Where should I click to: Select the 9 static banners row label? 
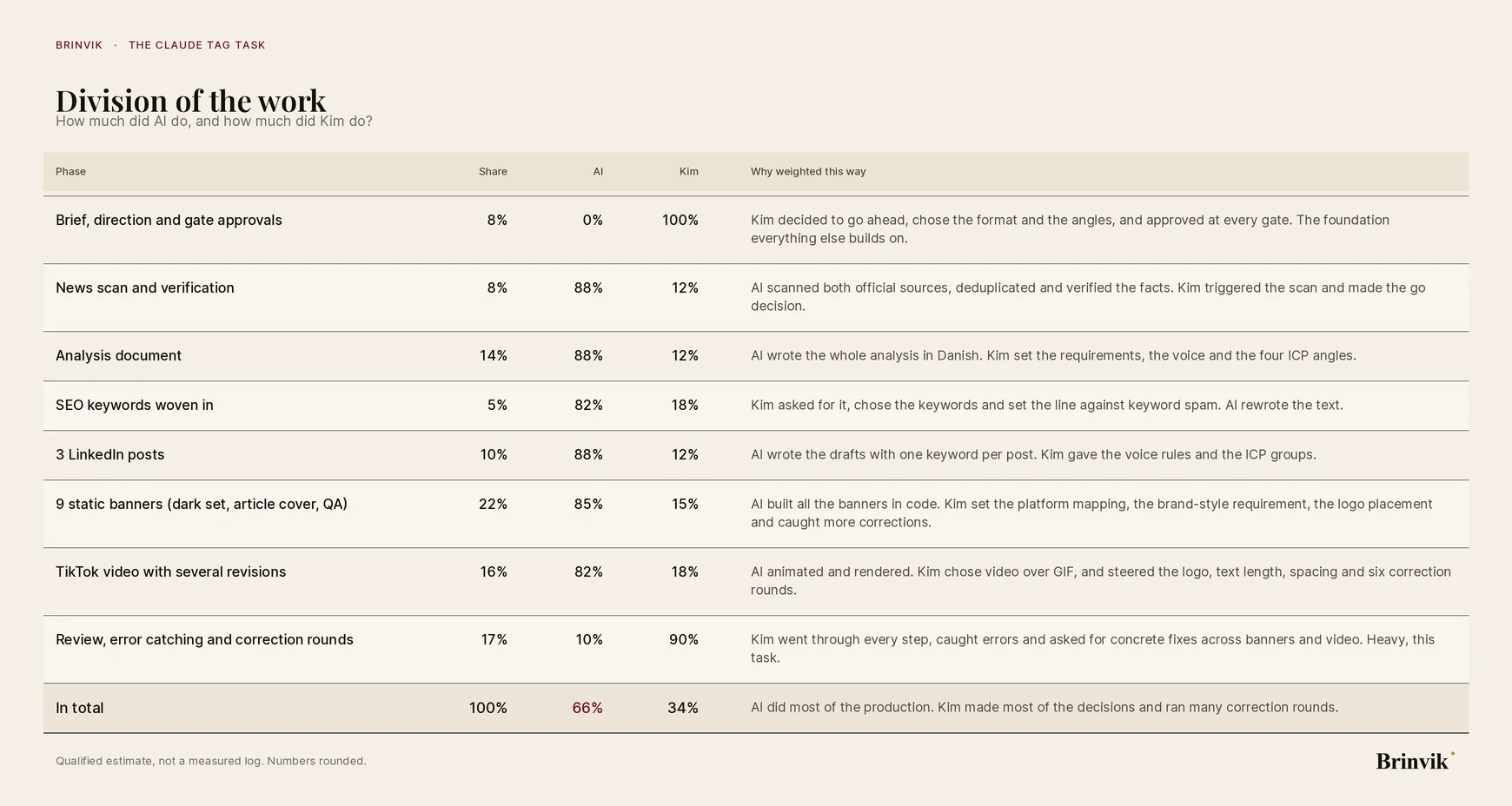(202, 504)
